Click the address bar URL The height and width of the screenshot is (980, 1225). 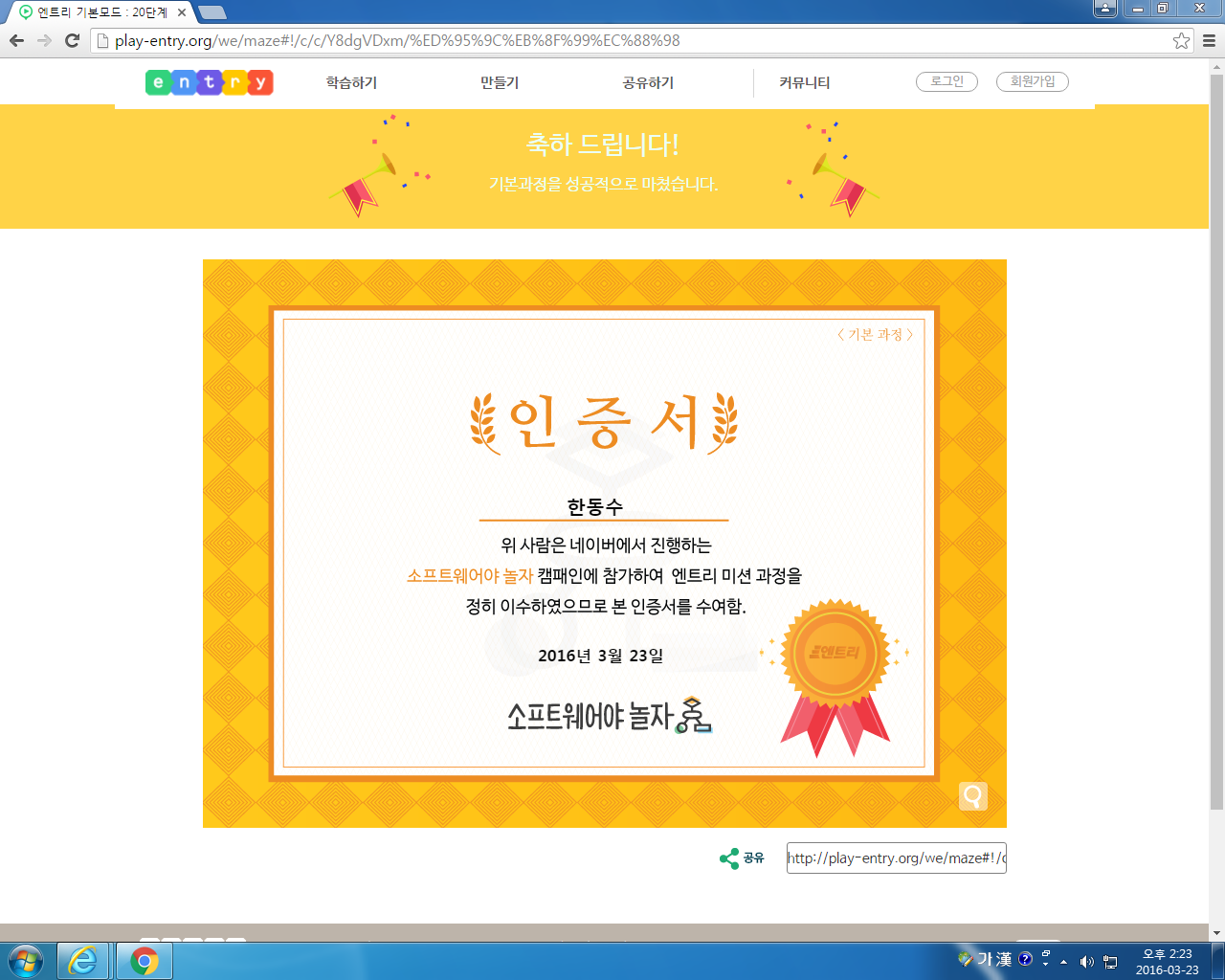coord(397,40)
